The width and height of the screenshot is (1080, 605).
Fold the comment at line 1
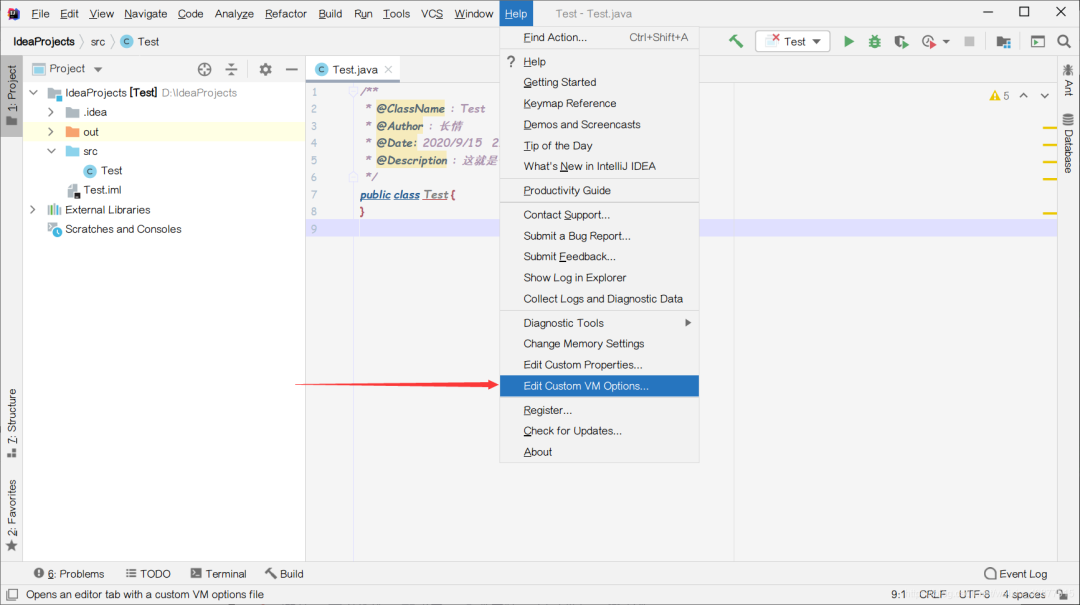click(x=353, y=91)
